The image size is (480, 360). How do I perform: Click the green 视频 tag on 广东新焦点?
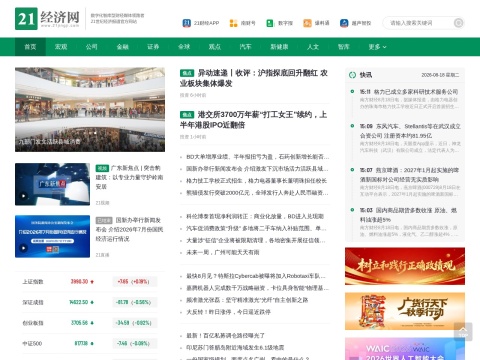pos(102,168)
